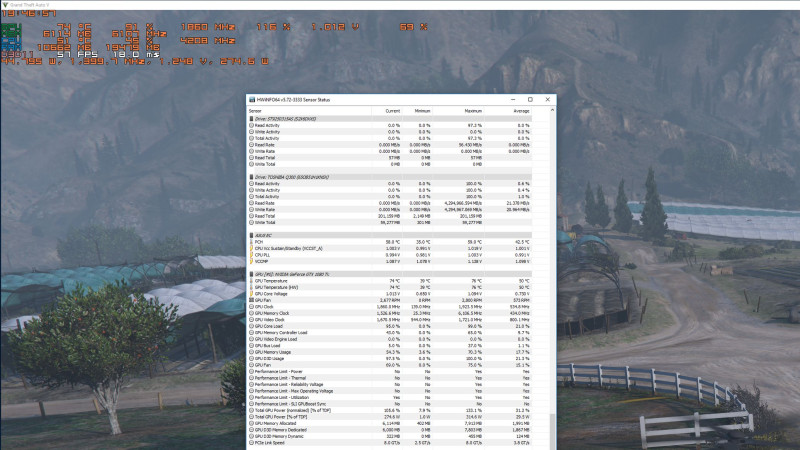Click the Grand Theft Auto V title text
The width and height of the screenshot is (800, 450).
pyautogui.click(x=30, y=5)
